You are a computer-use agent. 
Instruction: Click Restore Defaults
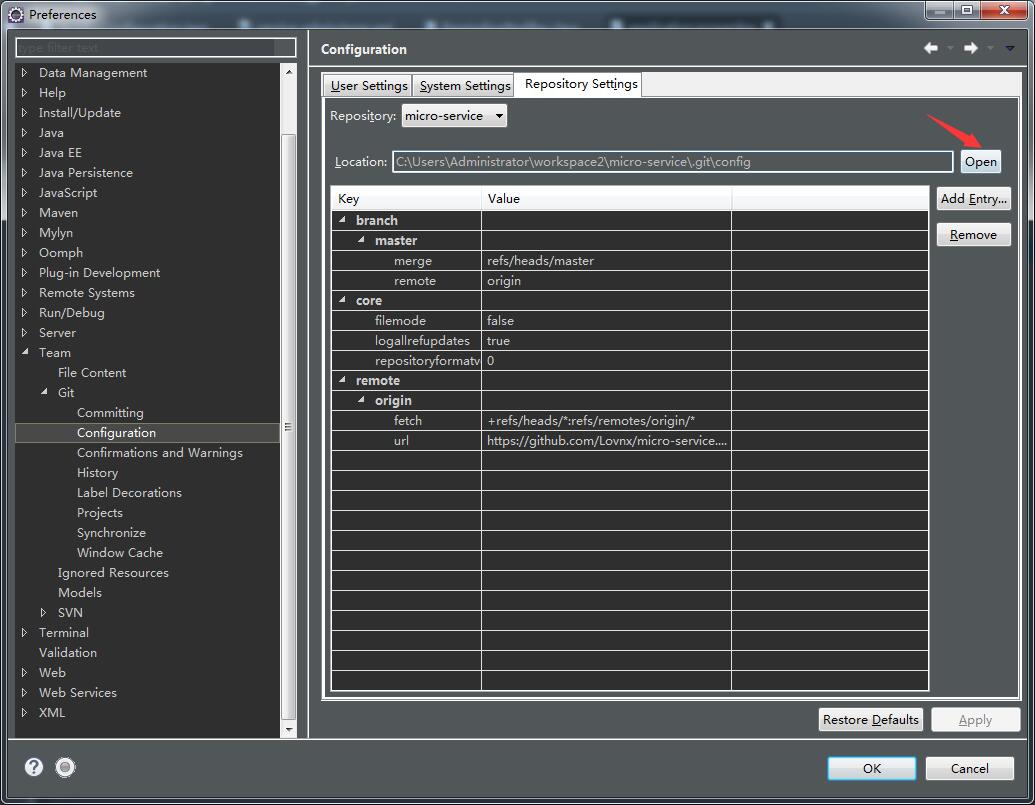(x=871, y=720)
